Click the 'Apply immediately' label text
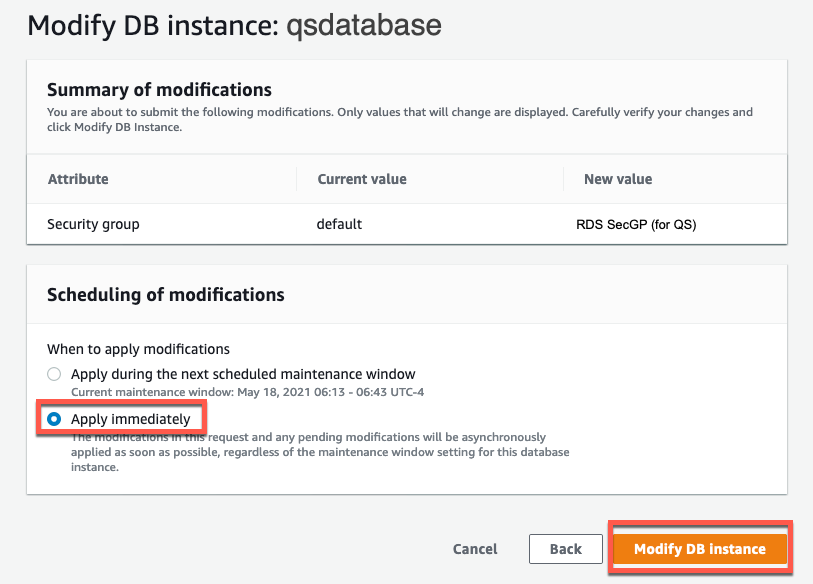 (x=130, y=419)
